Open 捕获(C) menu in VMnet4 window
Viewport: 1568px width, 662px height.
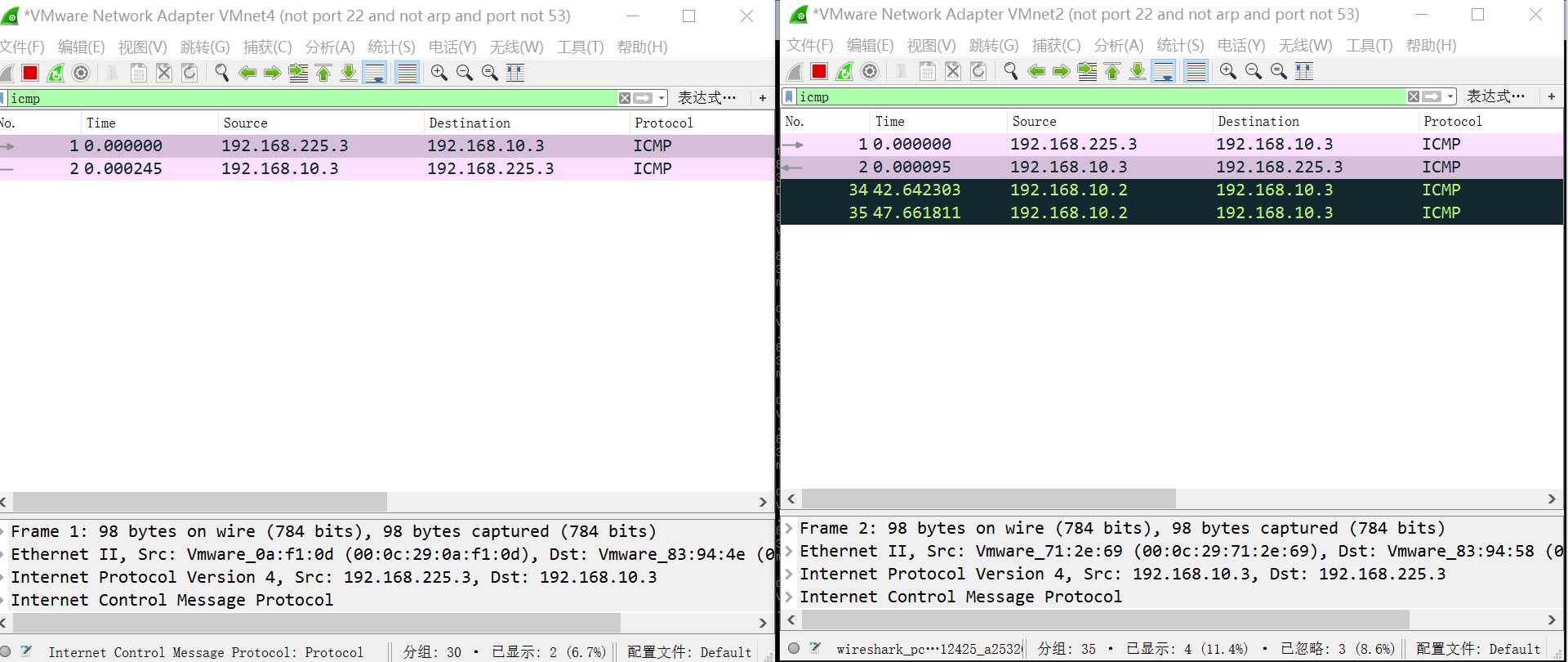click(x=267, y=47)
